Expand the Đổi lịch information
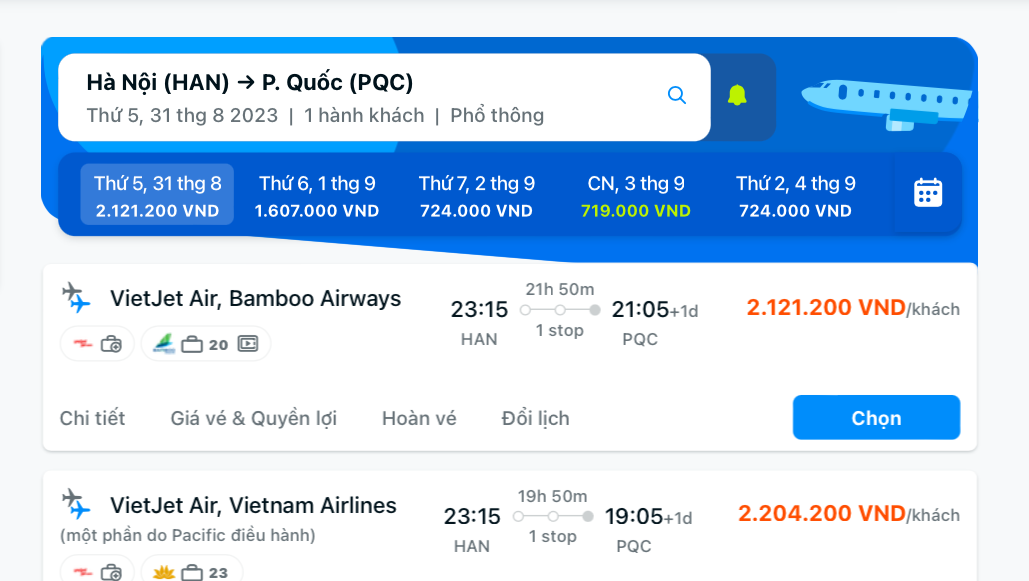The width and height of the screenshot is (1029, 581). pos(536,418)
